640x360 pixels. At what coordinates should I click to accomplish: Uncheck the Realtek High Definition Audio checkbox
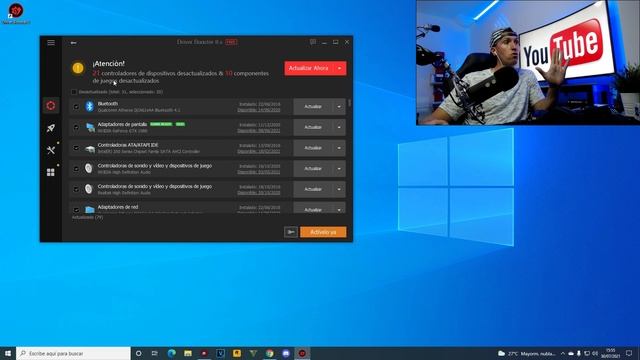(x=76, y=189)
